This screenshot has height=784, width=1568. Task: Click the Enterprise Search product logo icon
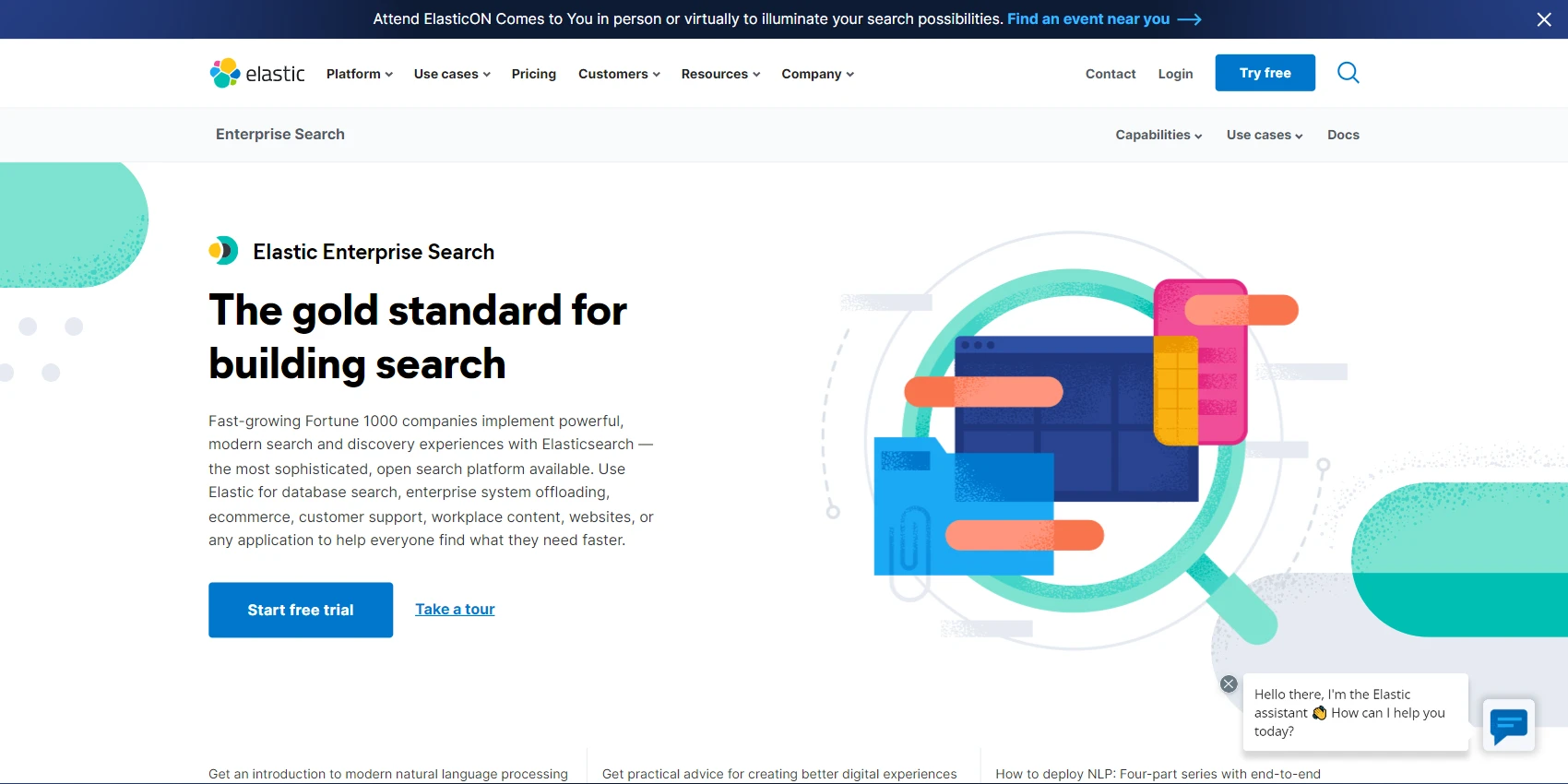(223, 250)
